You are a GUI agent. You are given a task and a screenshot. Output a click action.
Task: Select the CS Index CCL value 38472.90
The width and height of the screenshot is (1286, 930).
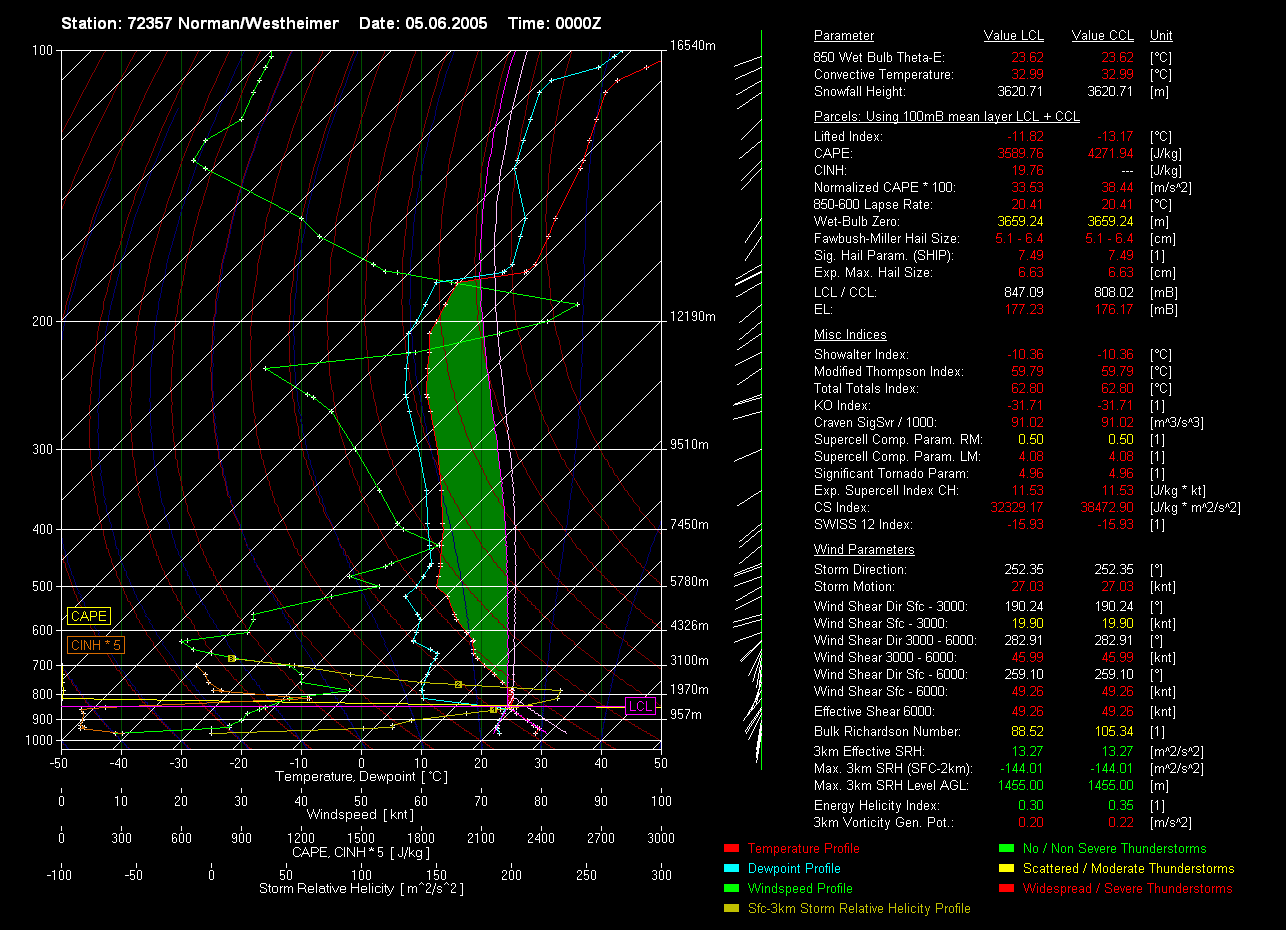[1107, 508]
